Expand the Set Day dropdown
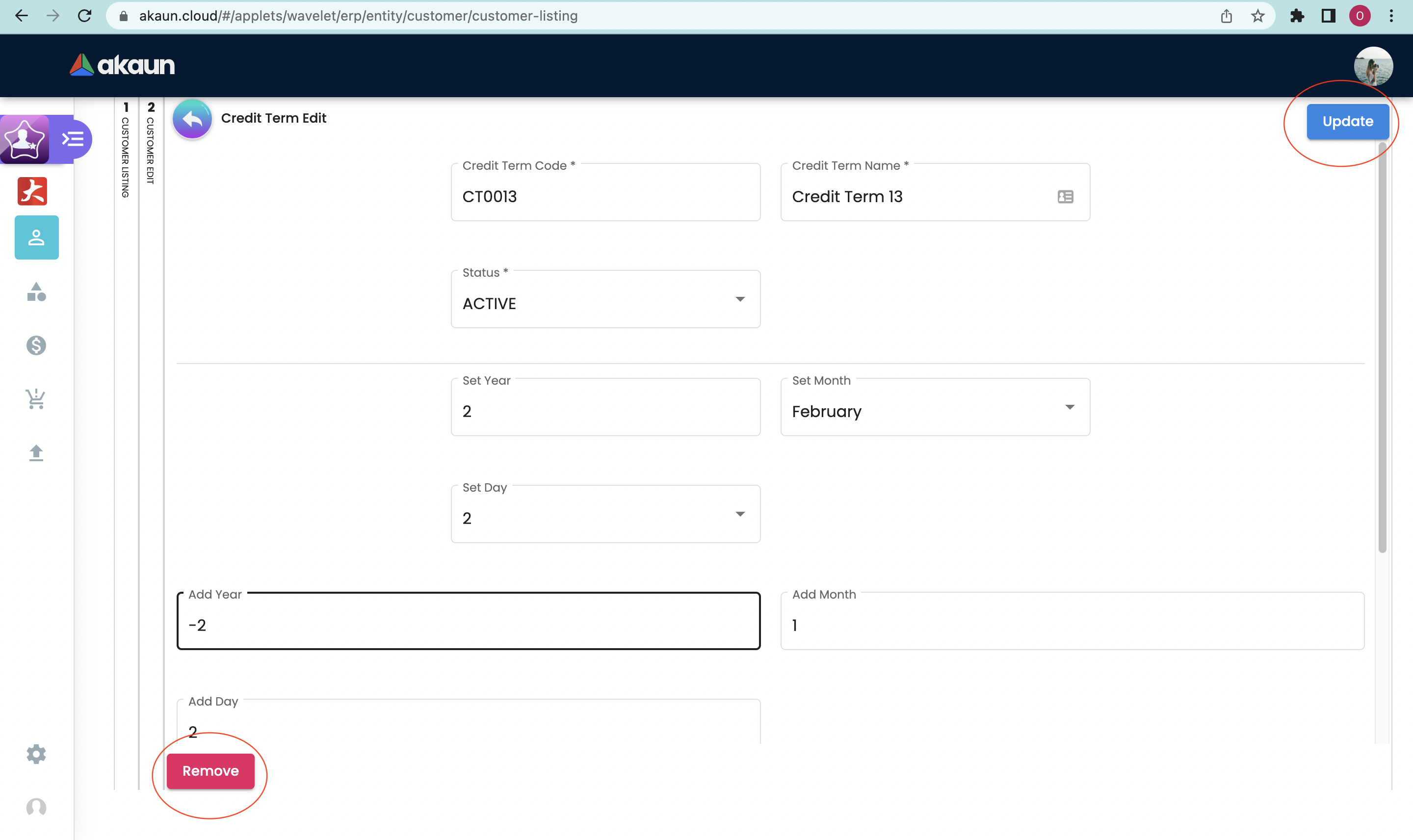The image size is (1413, 840). pyautogui.click(x=605, y=515)
